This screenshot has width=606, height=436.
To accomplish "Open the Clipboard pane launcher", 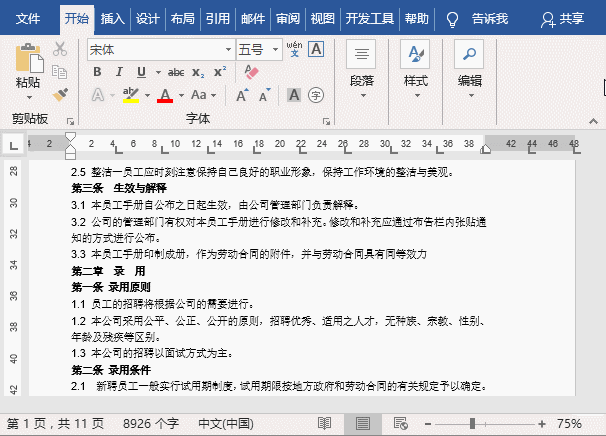I will click(70, 121).
